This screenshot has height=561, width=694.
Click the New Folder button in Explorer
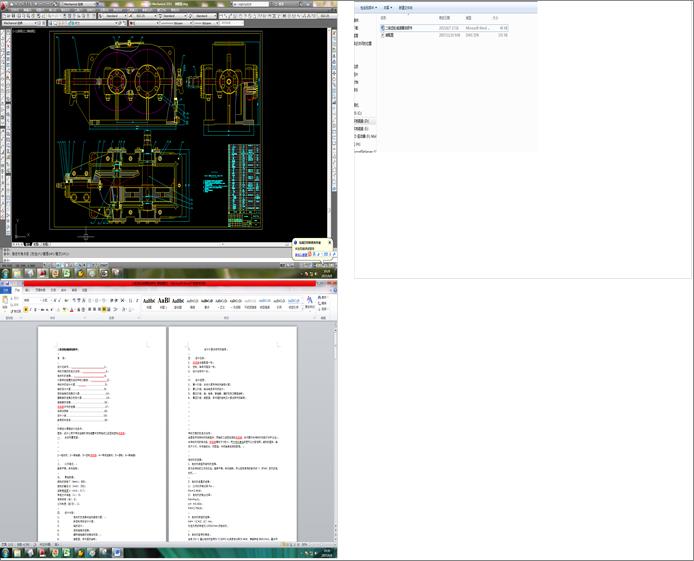(407, 7)
